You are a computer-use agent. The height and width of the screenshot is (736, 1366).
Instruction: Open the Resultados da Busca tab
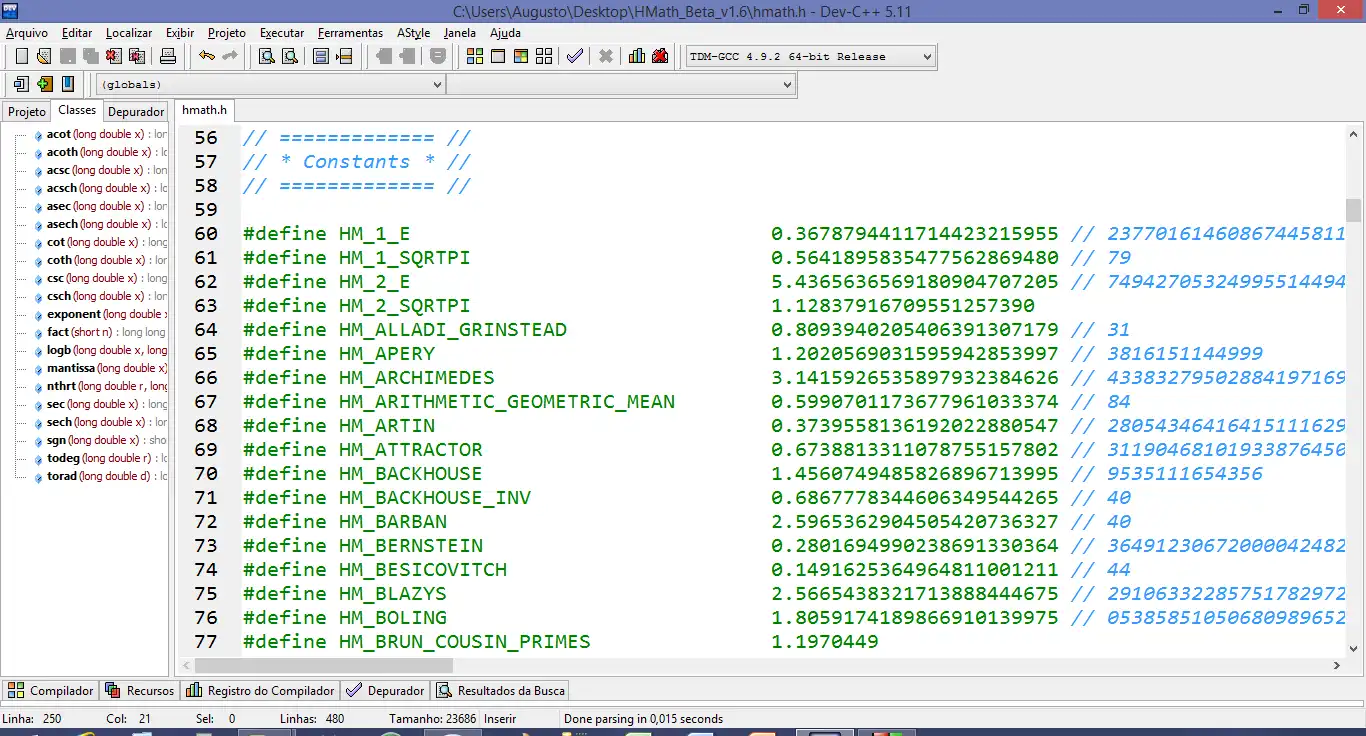click(501, 690)
